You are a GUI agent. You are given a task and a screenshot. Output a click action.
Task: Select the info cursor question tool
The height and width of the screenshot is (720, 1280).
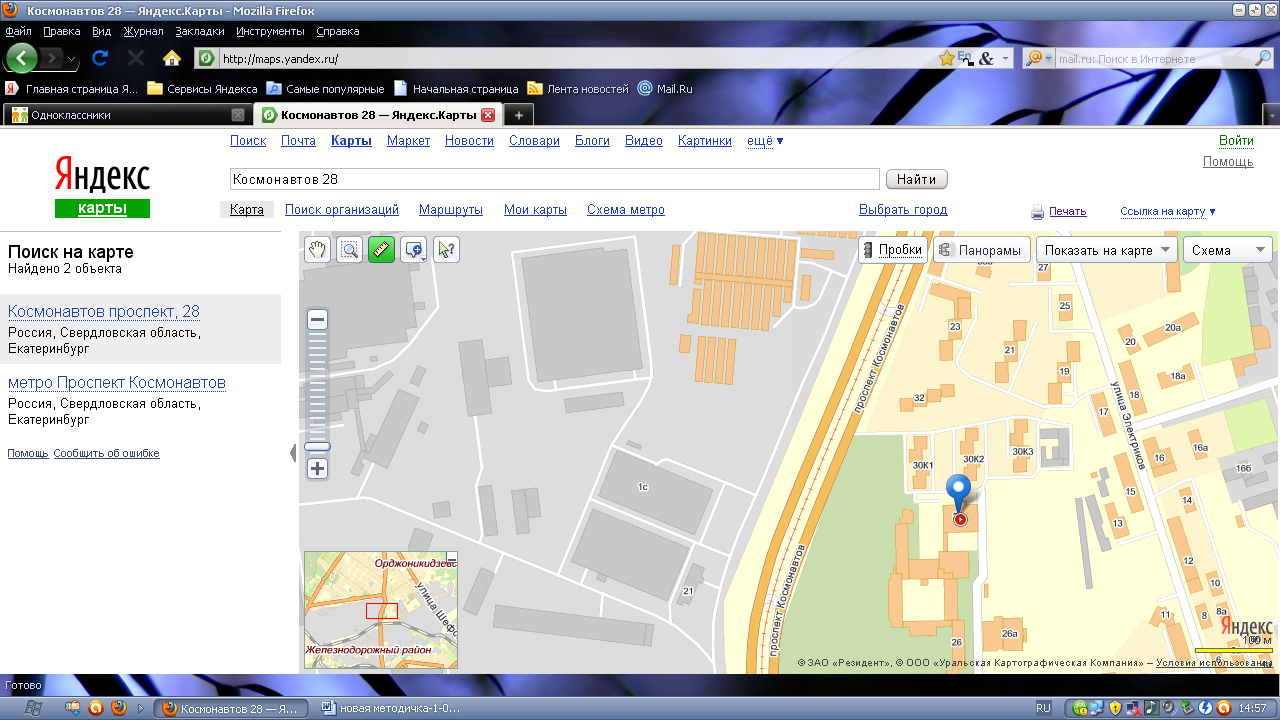[446, 250]
